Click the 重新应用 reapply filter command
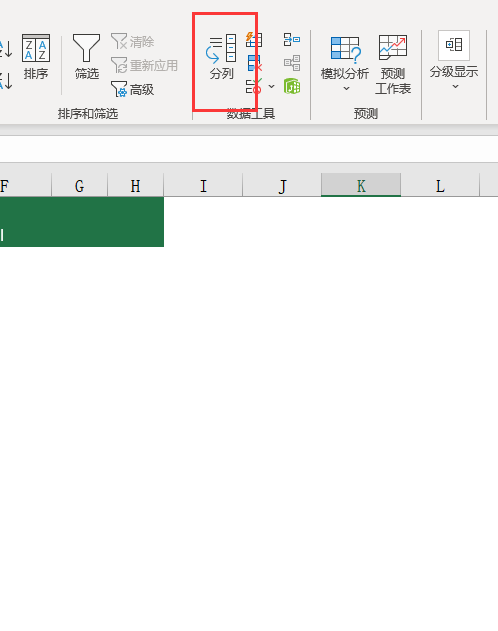 [x=144, y=65]
